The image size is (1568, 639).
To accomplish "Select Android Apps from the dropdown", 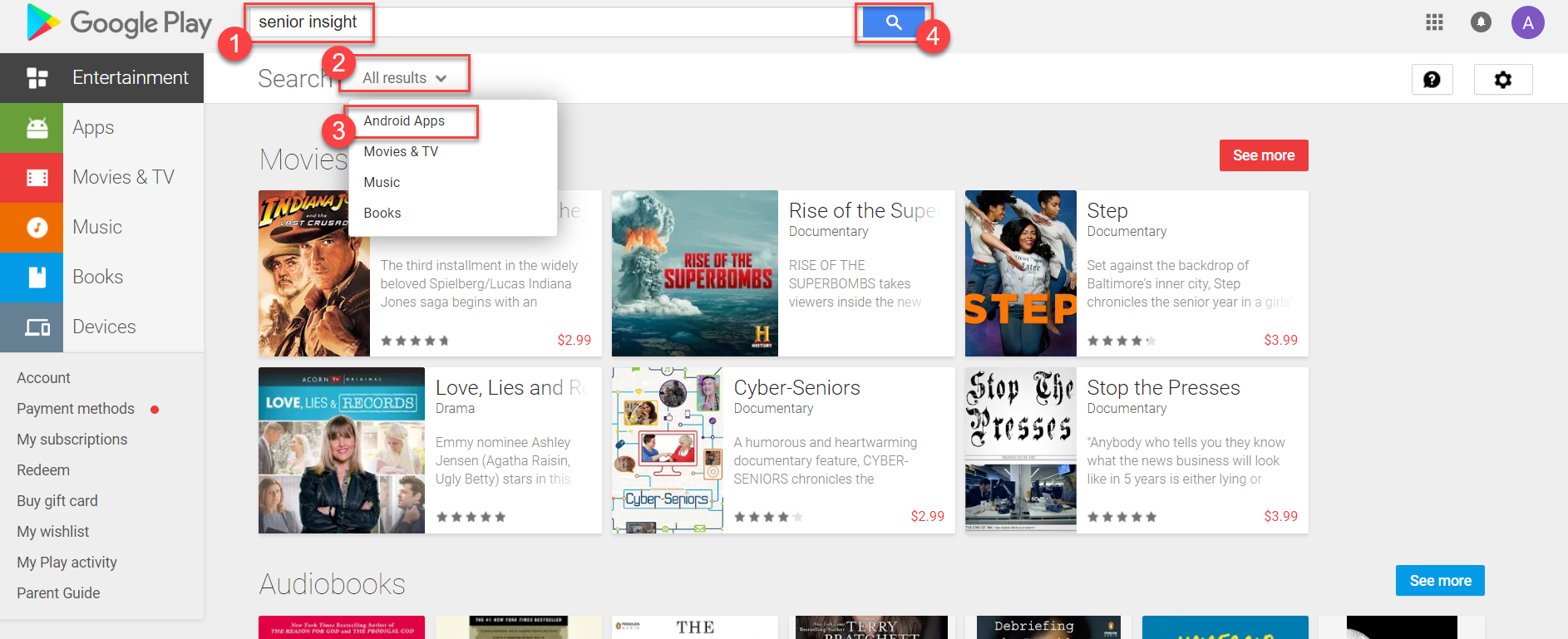I will [404, 120].
